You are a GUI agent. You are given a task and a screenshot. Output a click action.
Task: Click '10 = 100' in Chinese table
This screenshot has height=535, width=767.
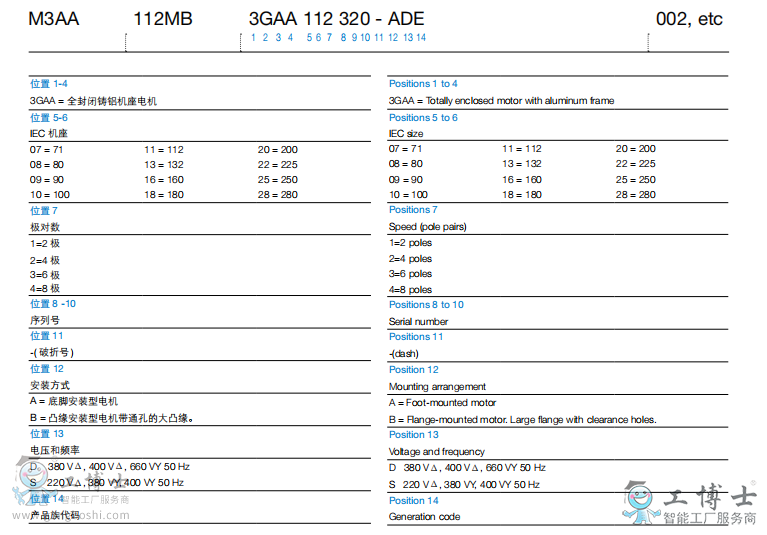click(x=50, y=195)
